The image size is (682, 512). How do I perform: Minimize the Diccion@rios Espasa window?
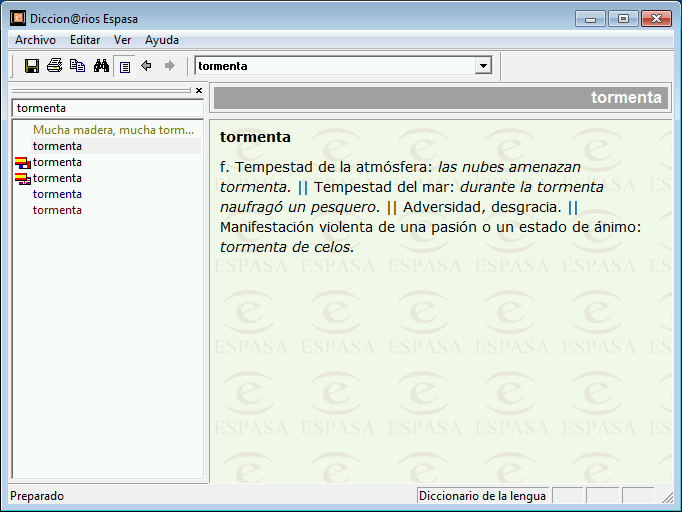(590, 19)
